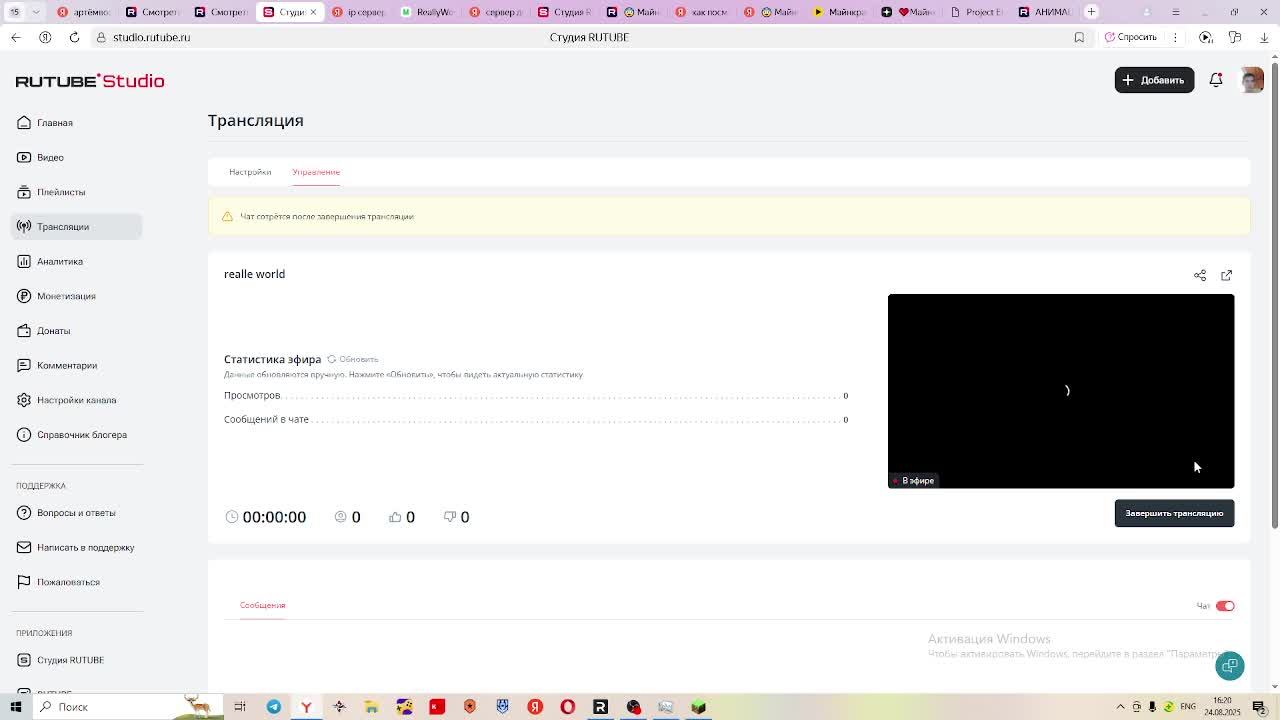Close the active Студия RUTUBE tab
Screen dimensions: 1280x720
pos(313,12)
